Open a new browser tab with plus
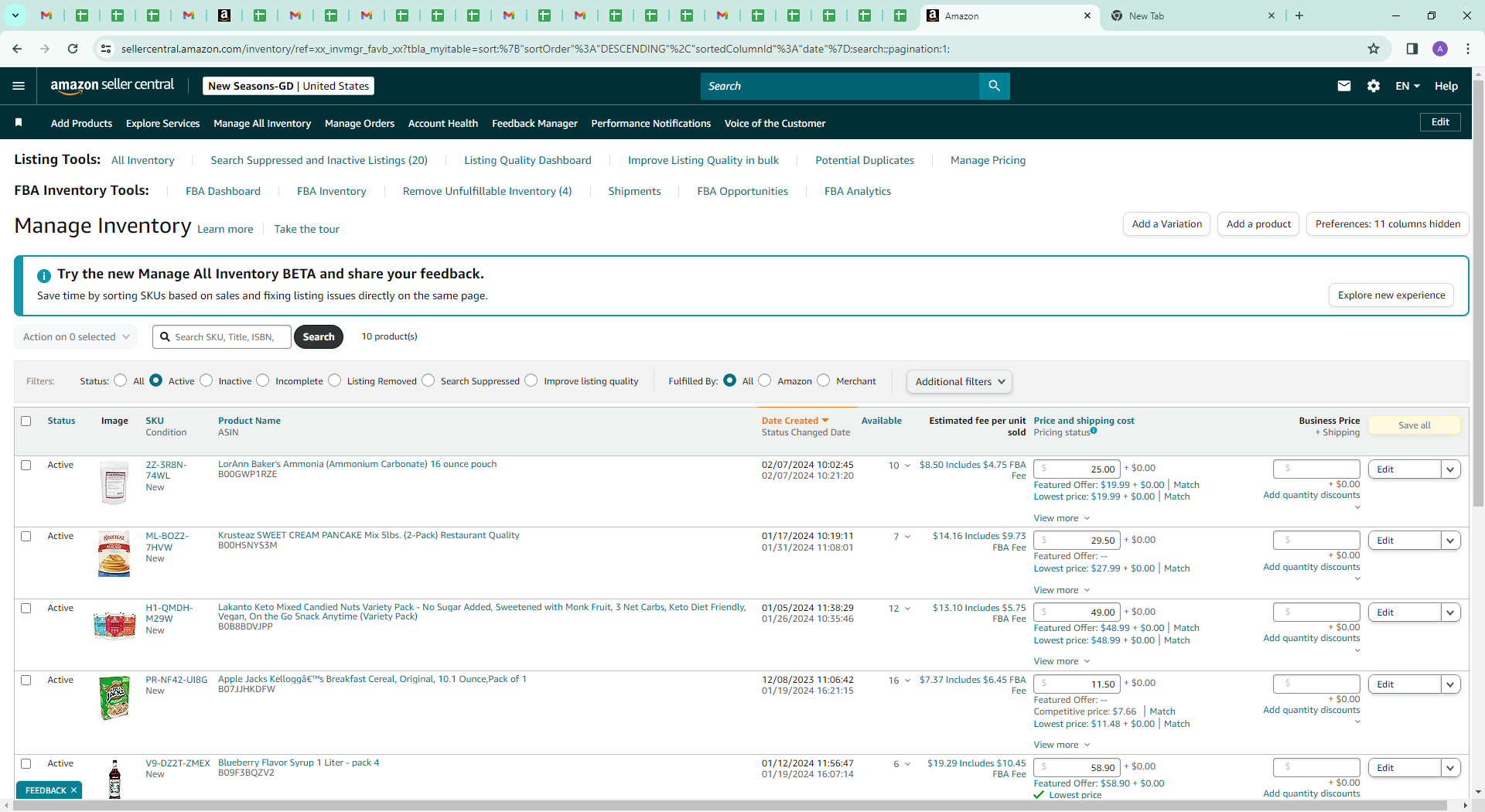 (x=1299, y=15)
